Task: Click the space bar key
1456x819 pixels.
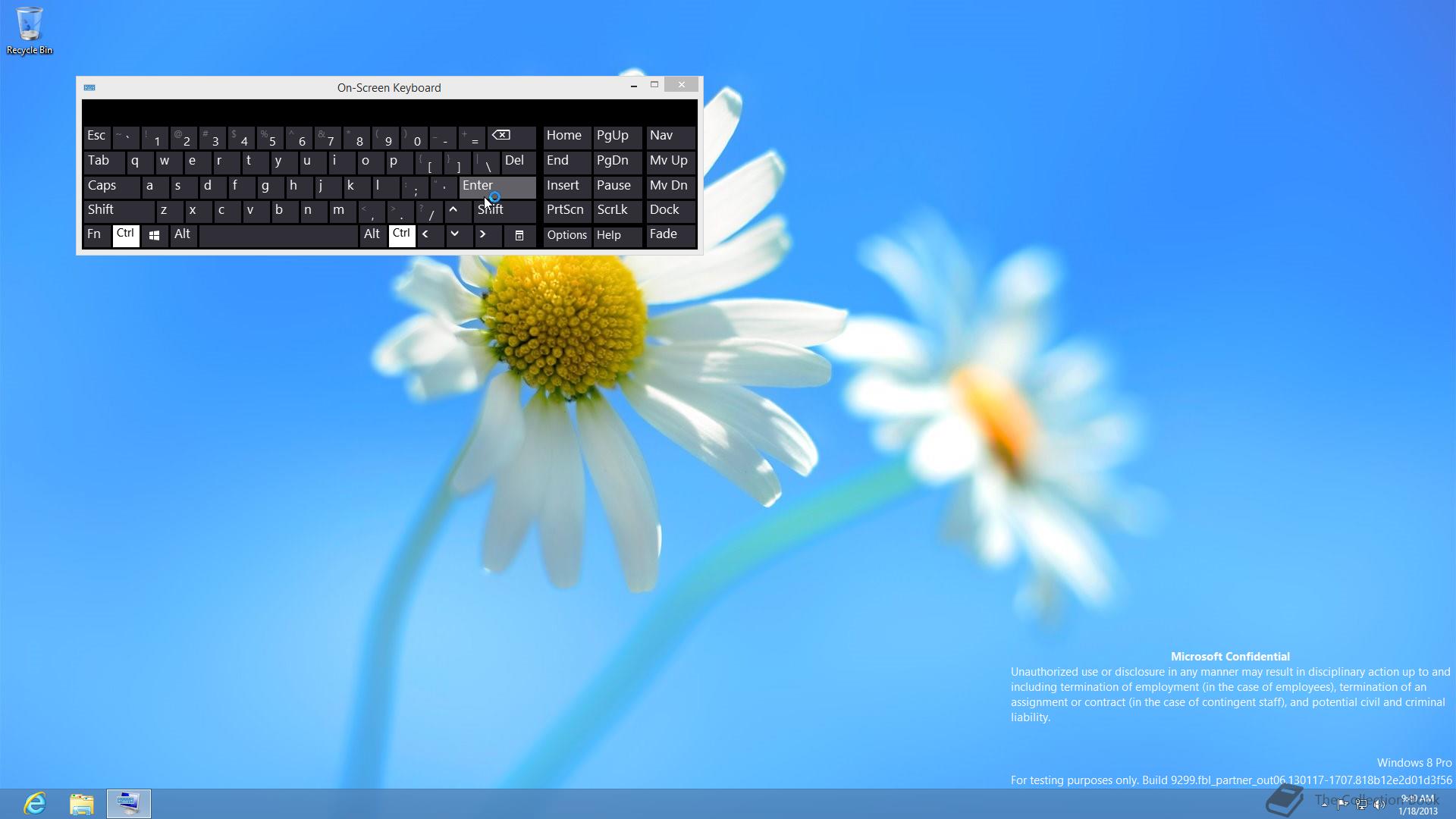Action: point(278,236)
